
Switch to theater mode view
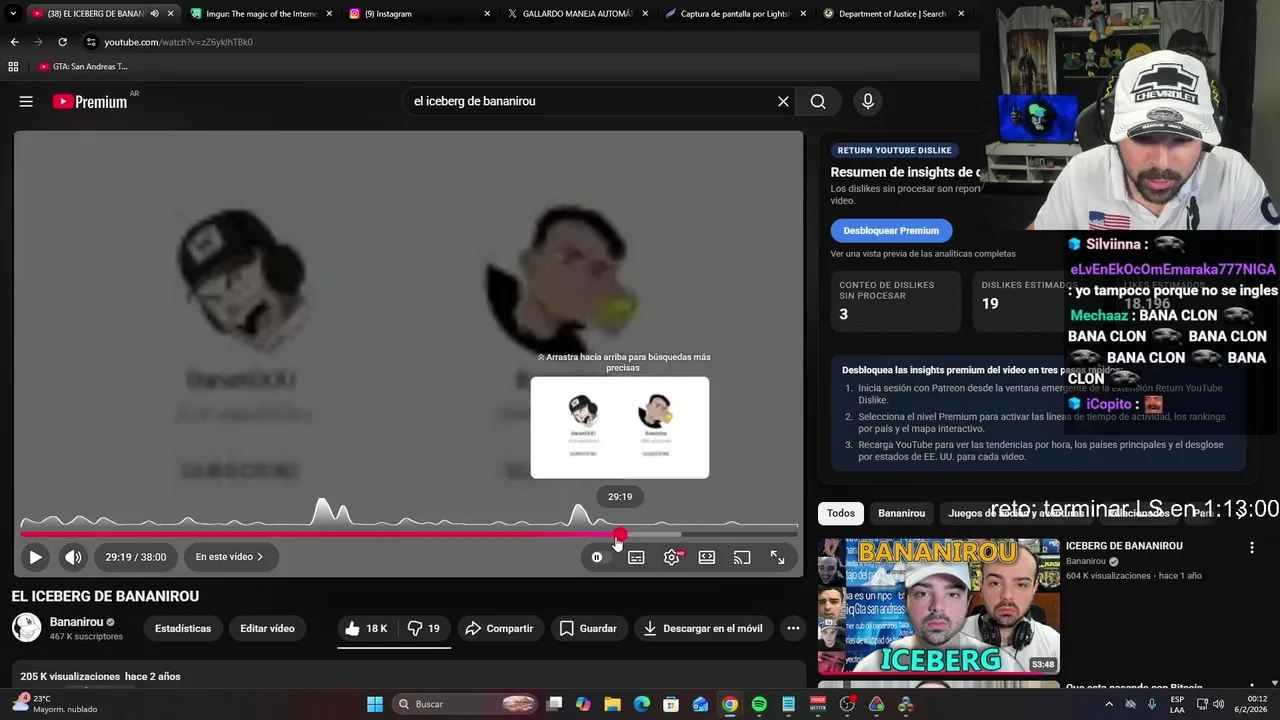(x=707, y=557)
